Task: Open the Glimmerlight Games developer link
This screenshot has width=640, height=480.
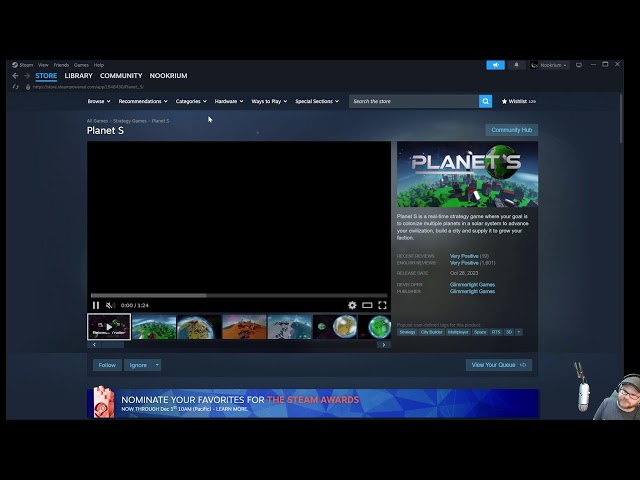Action: point(472,284)
